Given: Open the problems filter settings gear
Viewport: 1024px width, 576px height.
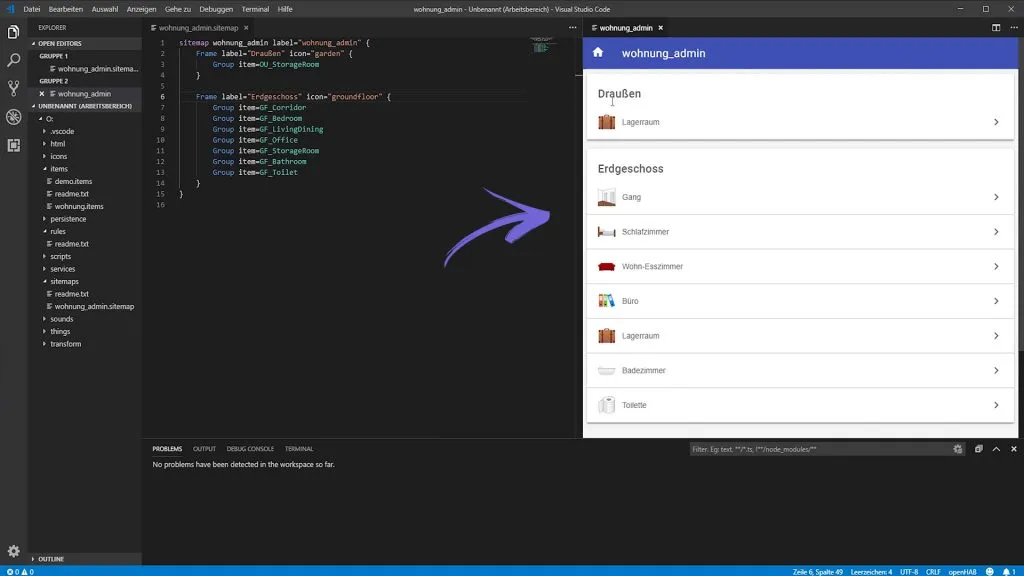Looking at the screenshot, I should click(x=957, y=449).
